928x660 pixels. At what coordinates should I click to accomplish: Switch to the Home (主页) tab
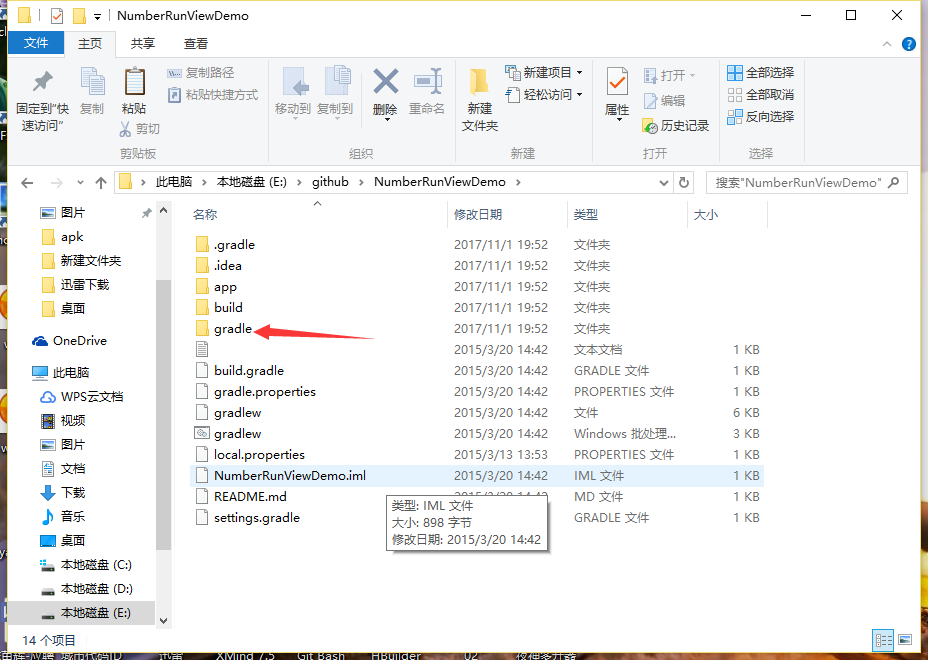coord(90,43)
